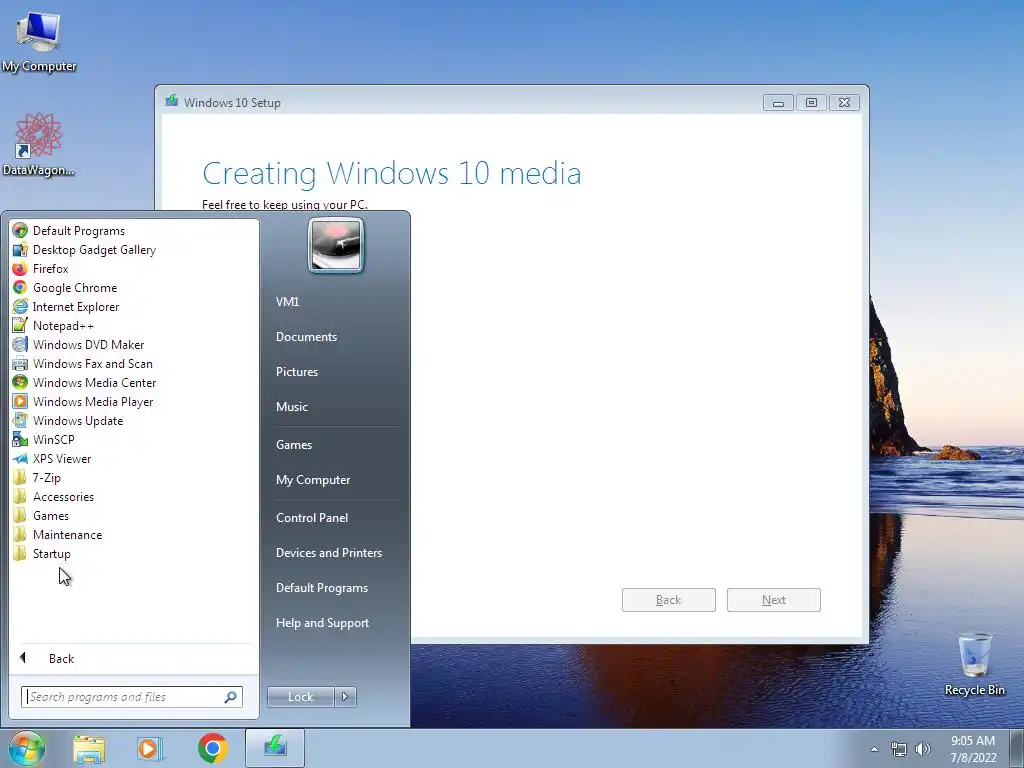
Task: Open Default Programs icon in program list
Action: pos(20,231)
